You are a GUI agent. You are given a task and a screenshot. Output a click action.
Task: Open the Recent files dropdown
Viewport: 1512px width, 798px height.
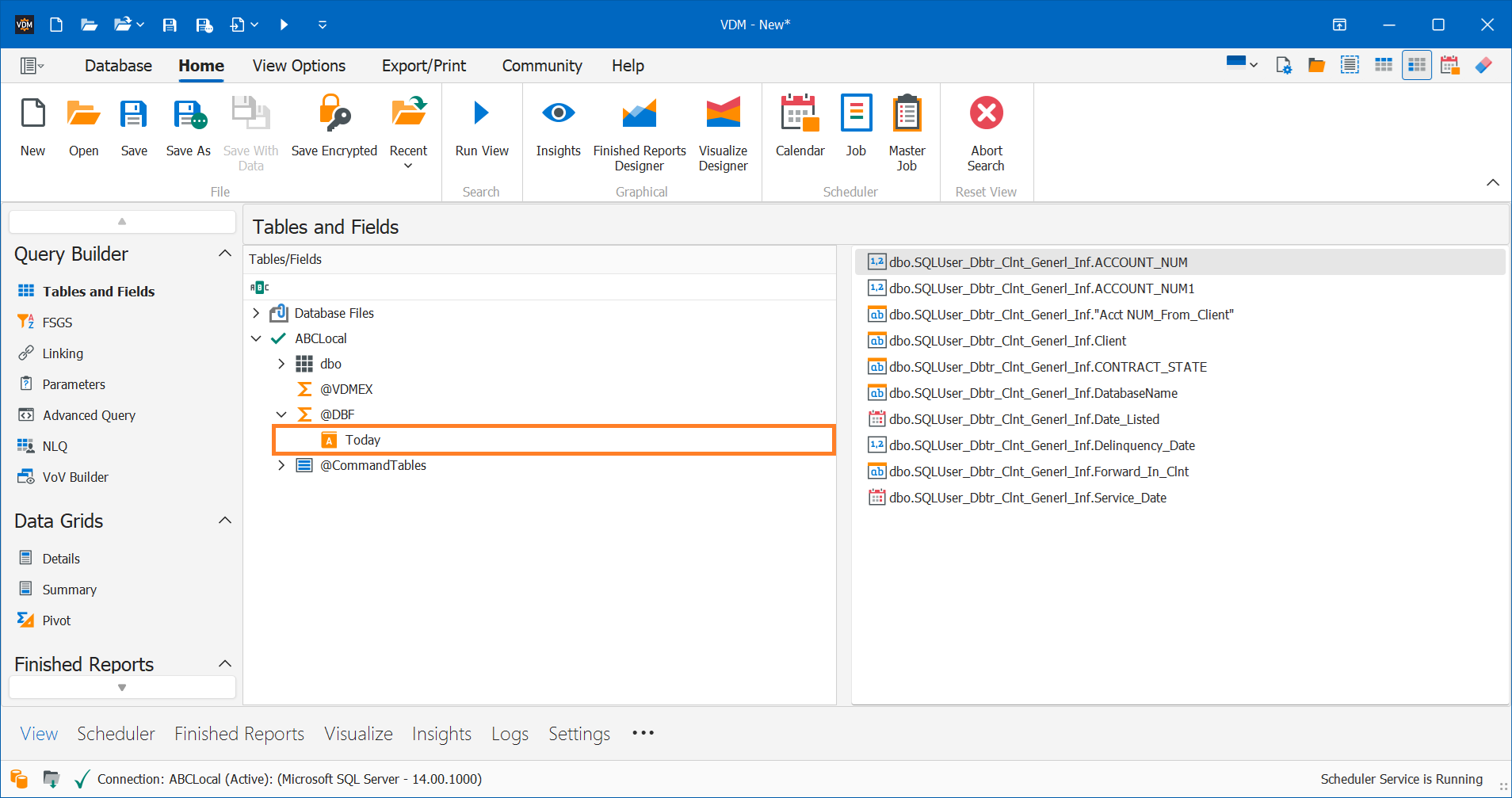click(x=408, y=166)
